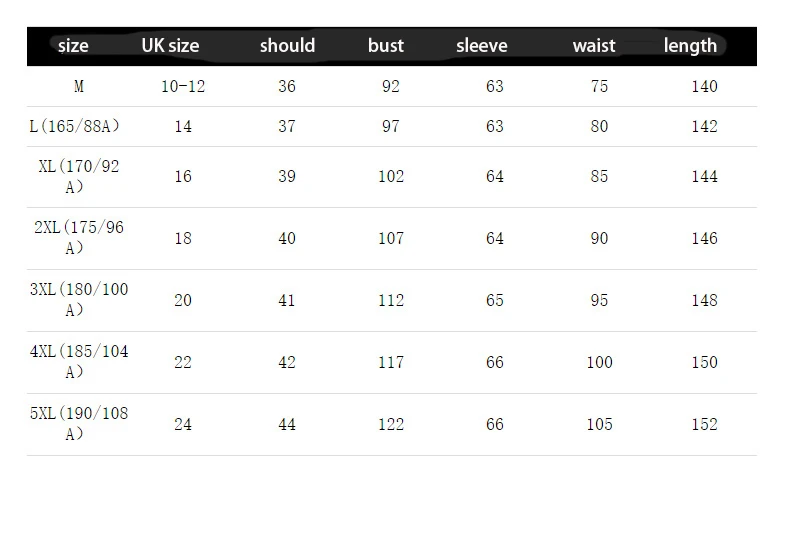
Task: Click the 'UK size' column header
Action: [170, 46]
